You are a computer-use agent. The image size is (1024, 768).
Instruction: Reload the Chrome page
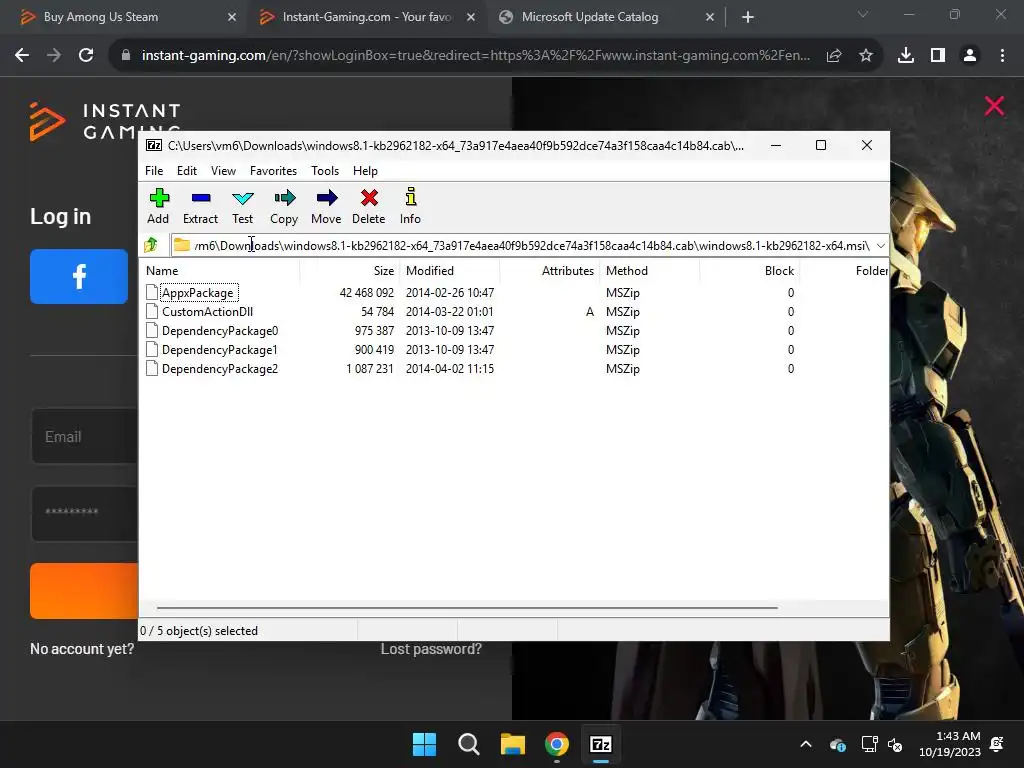86,56
